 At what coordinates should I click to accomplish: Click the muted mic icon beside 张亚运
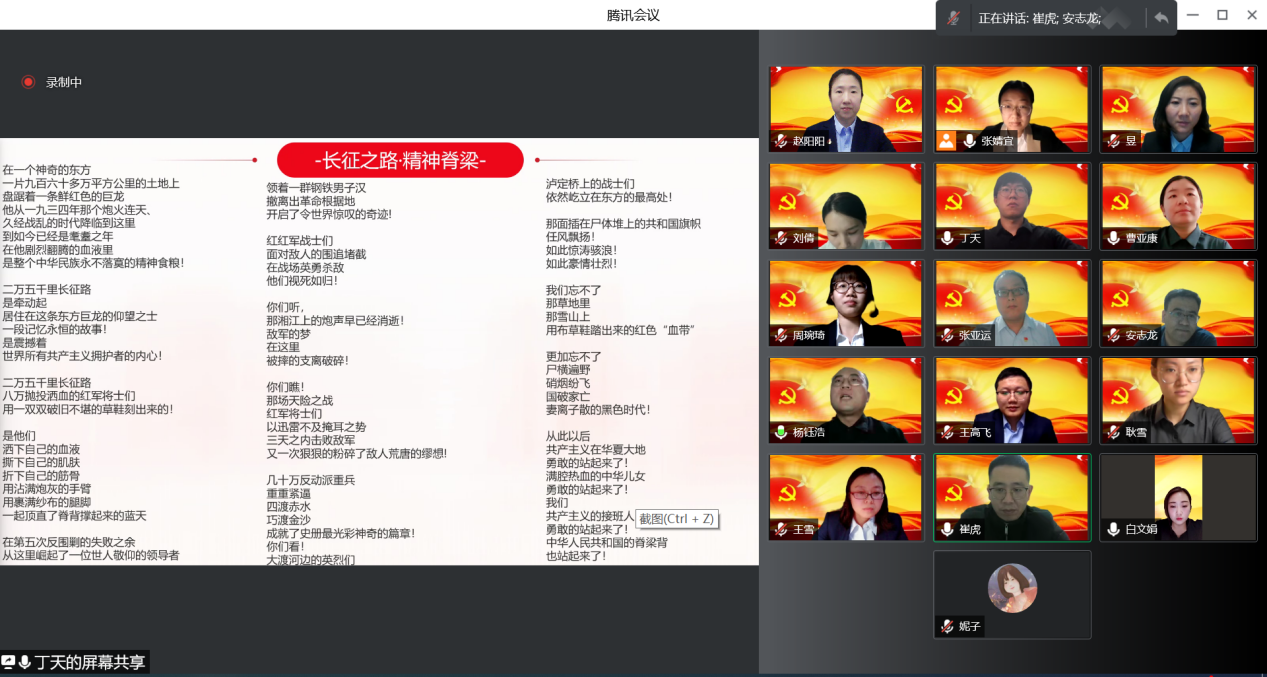(946, 335)
